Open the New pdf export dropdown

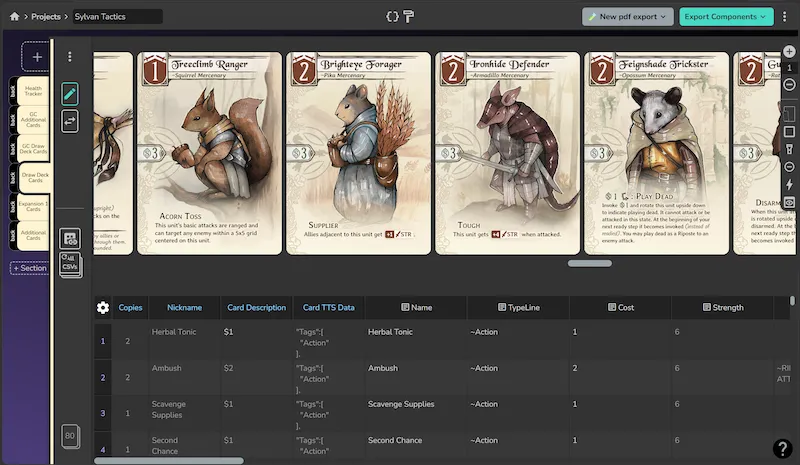pos(628,16)
